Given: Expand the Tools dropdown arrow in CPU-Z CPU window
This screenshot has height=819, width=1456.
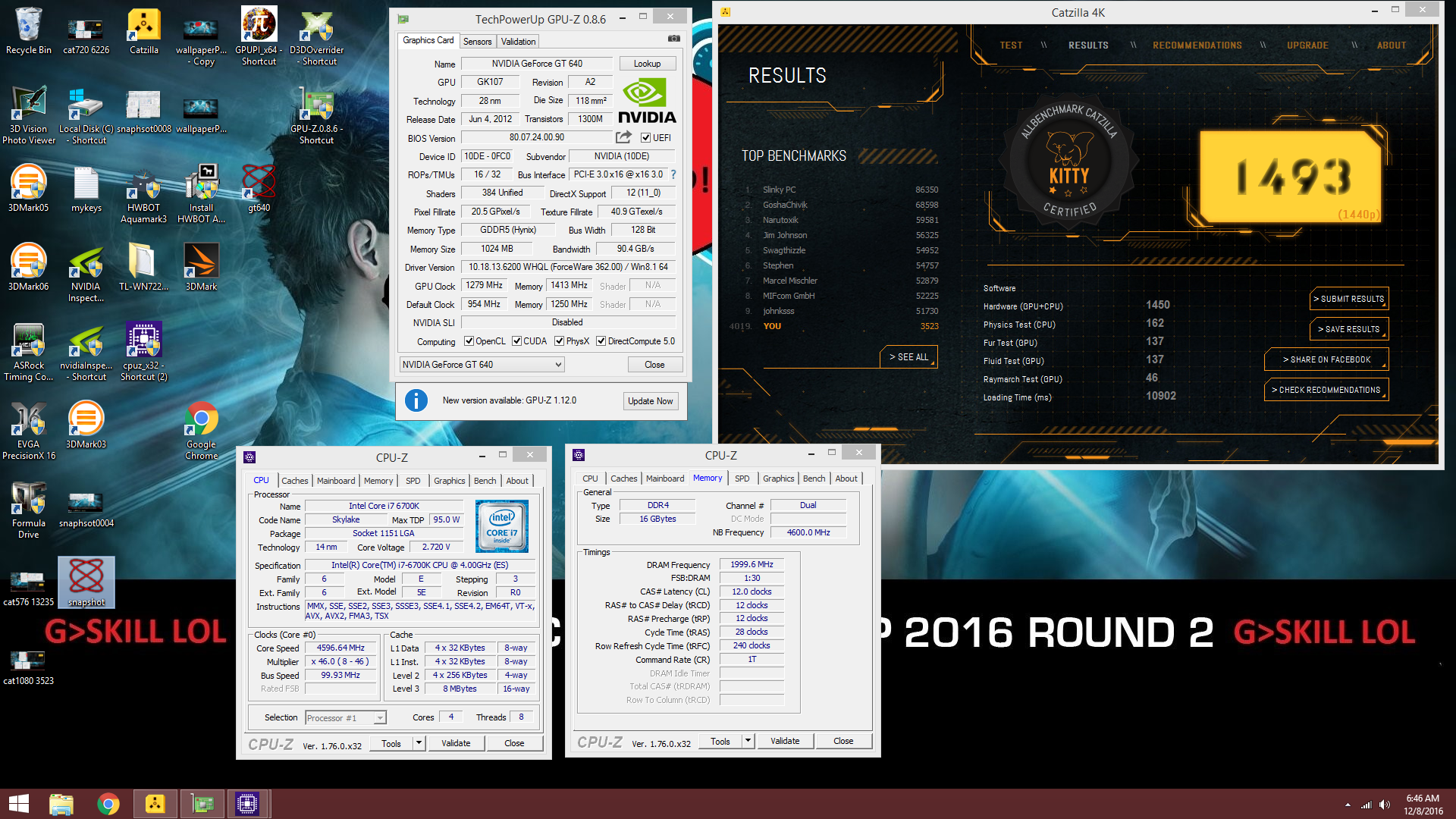Looking at the screenshot, I should 419,743.
